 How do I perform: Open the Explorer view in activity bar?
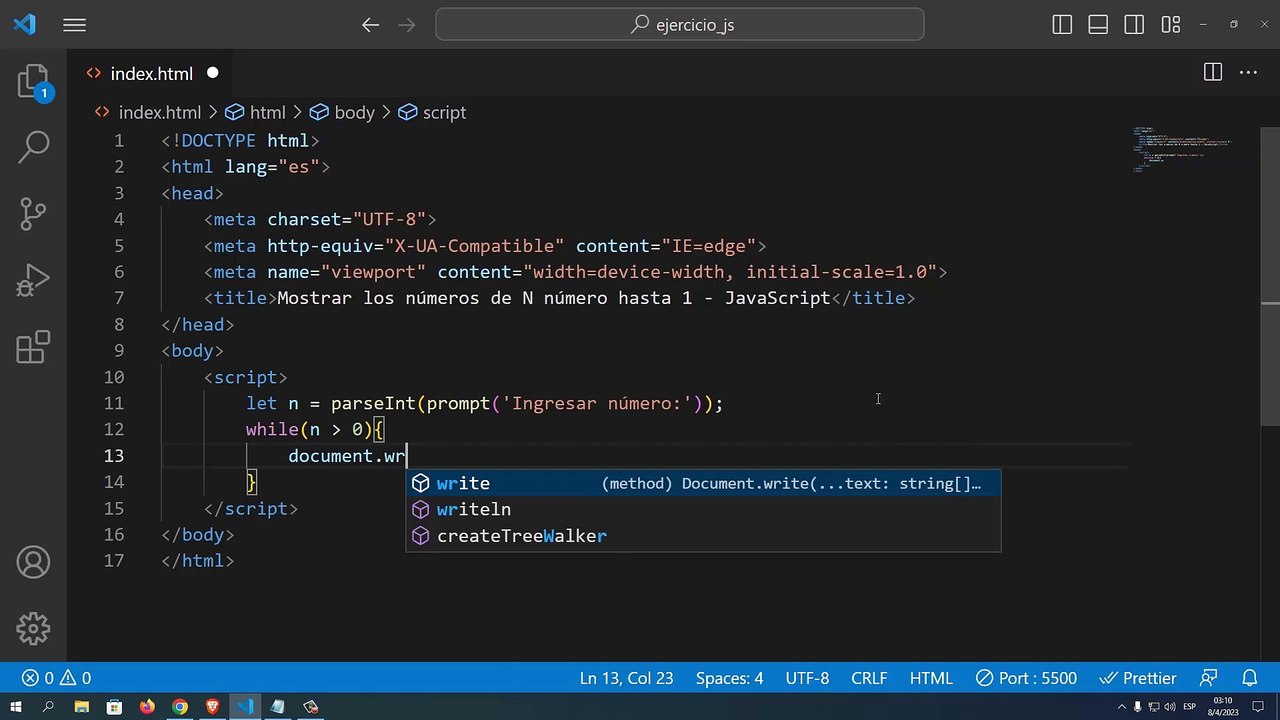click(x=33, y=82)
